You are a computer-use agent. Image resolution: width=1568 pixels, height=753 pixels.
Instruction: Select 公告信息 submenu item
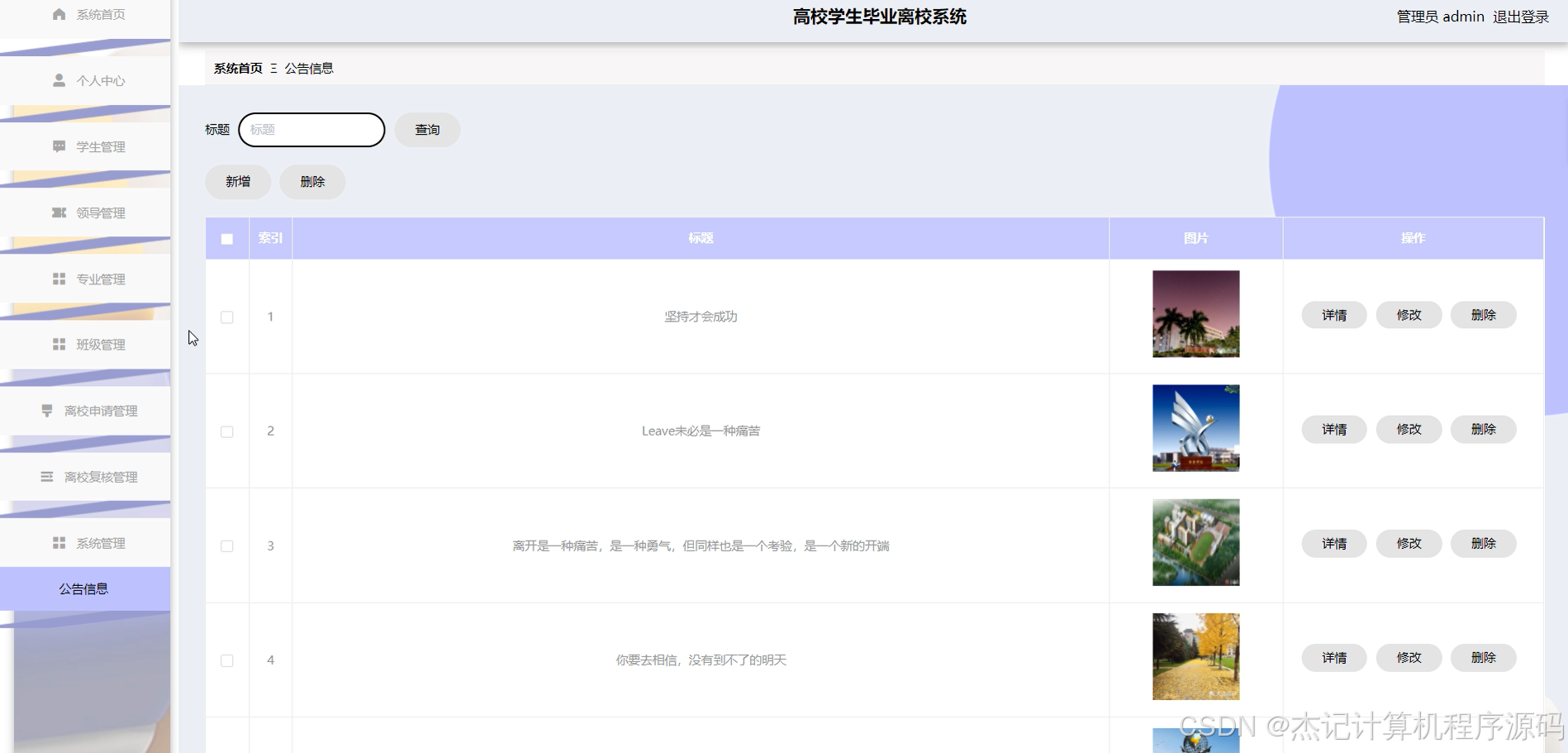[86, 589]
